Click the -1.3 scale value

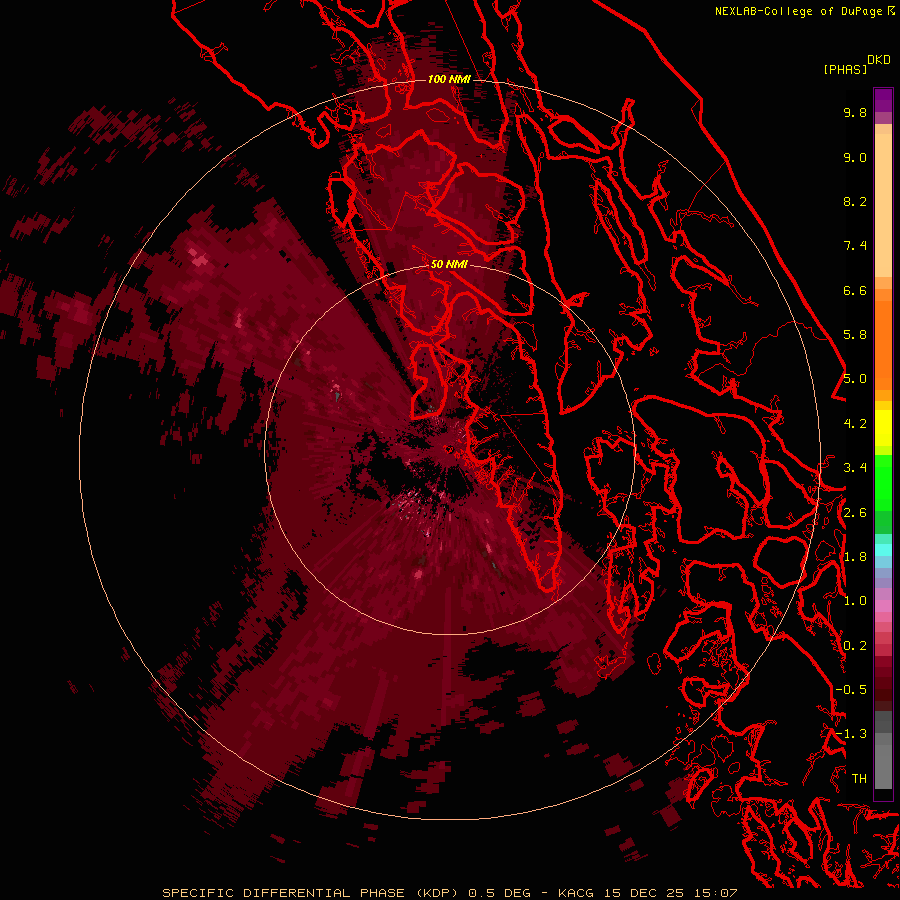(851, 734)
